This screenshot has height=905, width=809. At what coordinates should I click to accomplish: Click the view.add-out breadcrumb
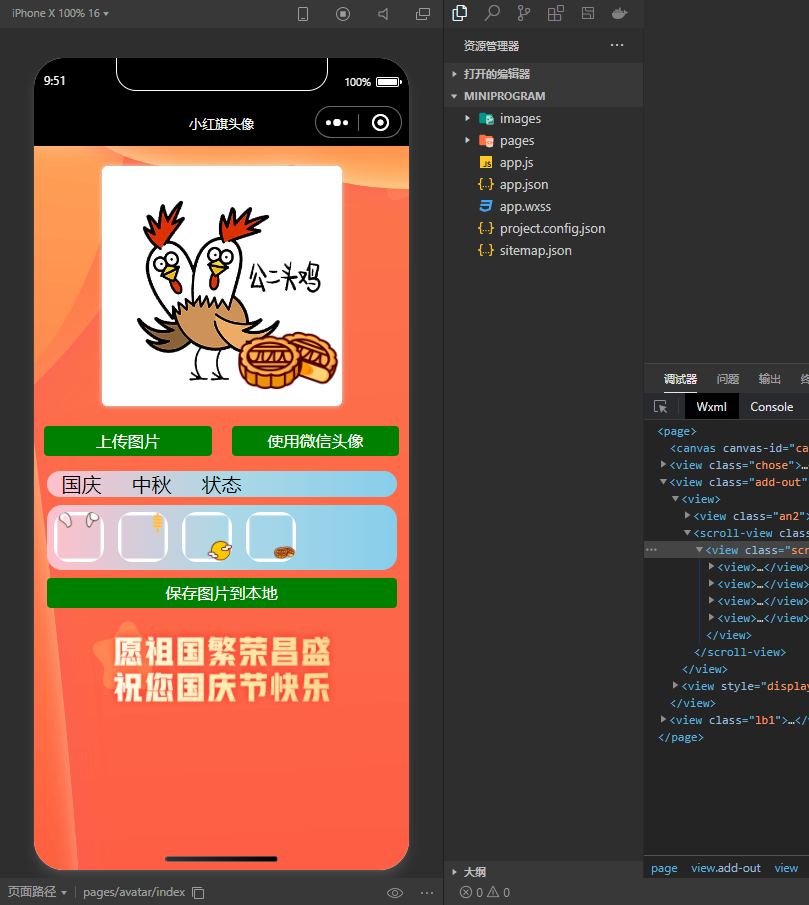(x=725, y=869)
